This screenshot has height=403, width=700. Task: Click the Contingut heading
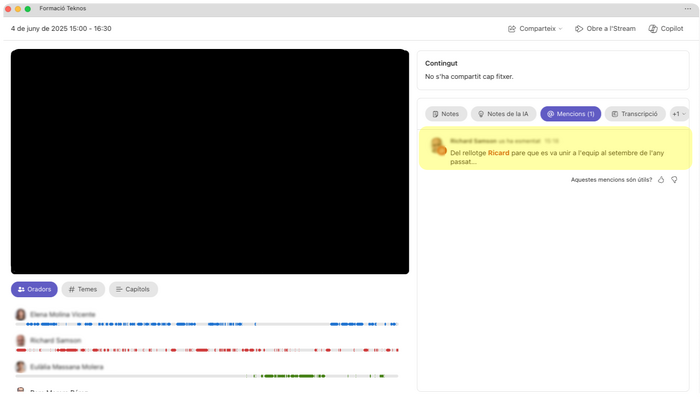tap(441, 63)
